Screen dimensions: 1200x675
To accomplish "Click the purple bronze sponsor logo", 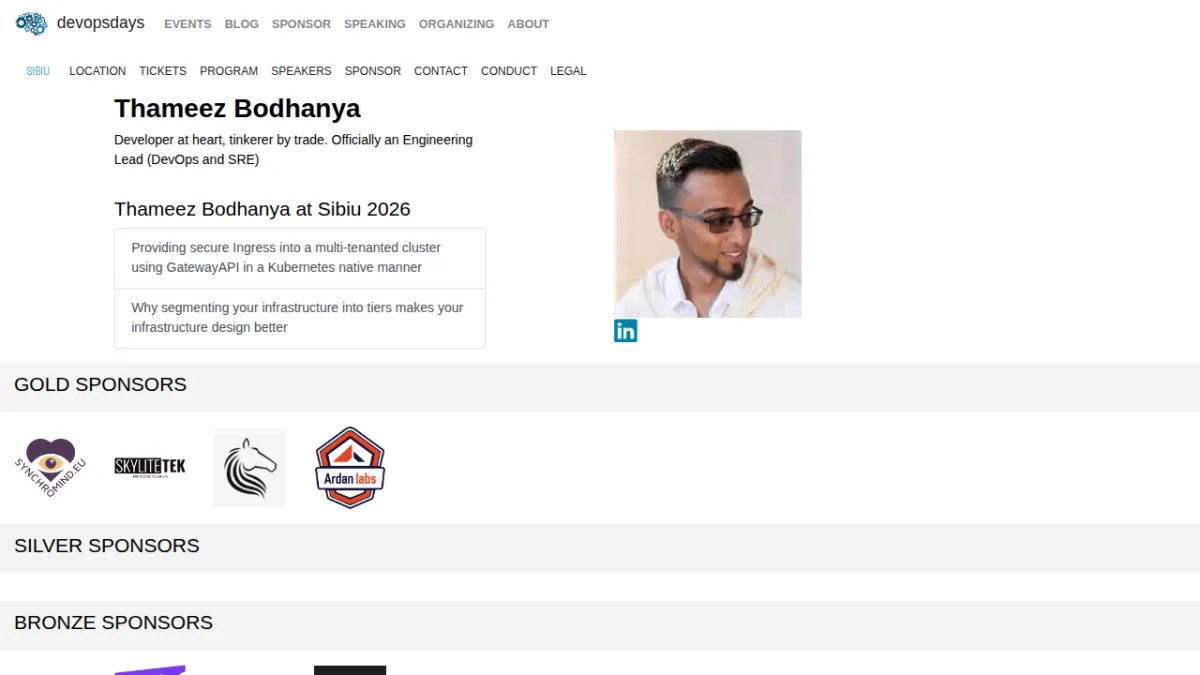I will [x=150, y=670].
